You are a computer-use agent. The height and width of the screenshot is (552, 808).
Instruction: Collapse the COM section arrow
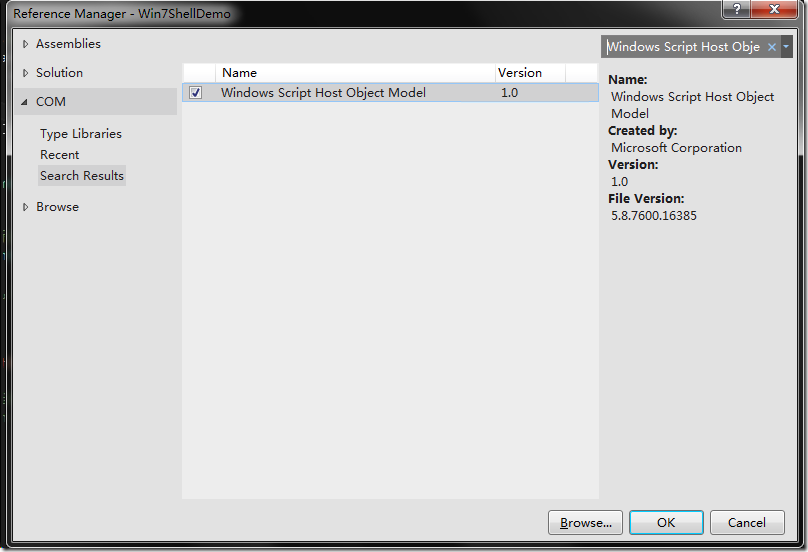[24, 102]
